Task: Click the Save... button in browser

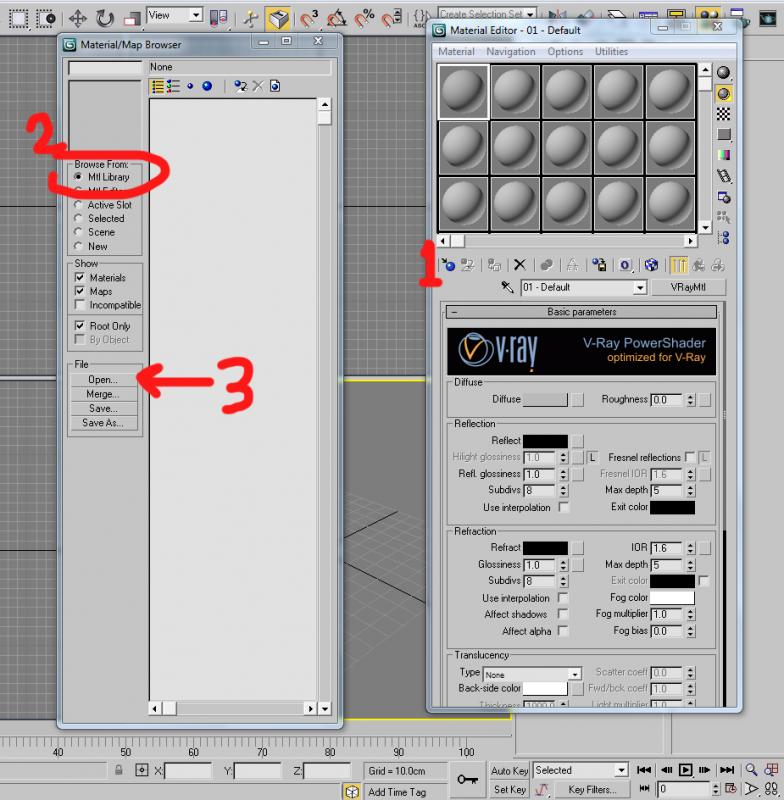Action: click(104, 408)
